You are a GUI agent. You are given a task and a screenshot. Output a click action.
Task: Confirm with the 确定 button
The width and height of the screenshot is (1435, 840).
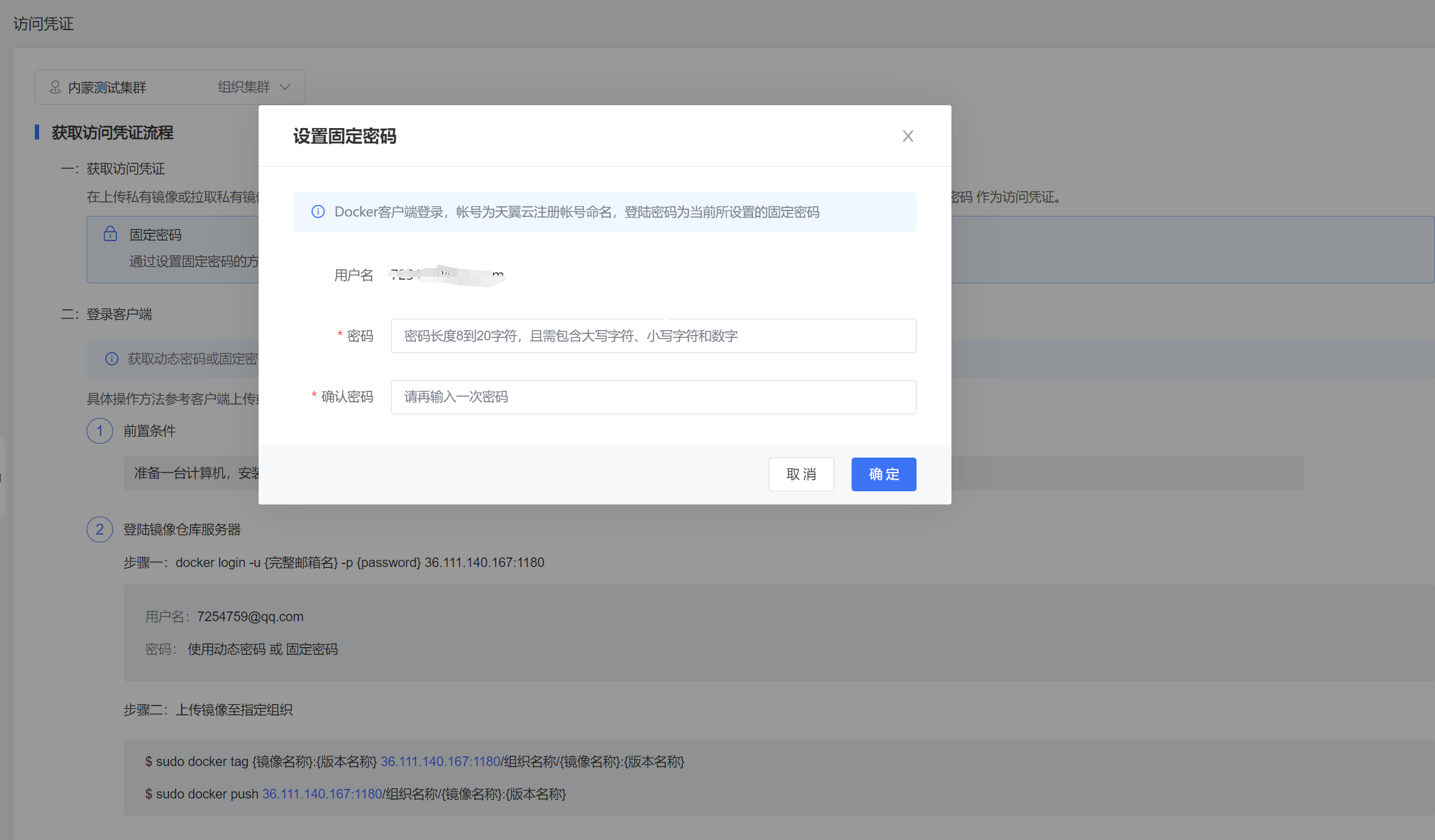pos(883,474)
